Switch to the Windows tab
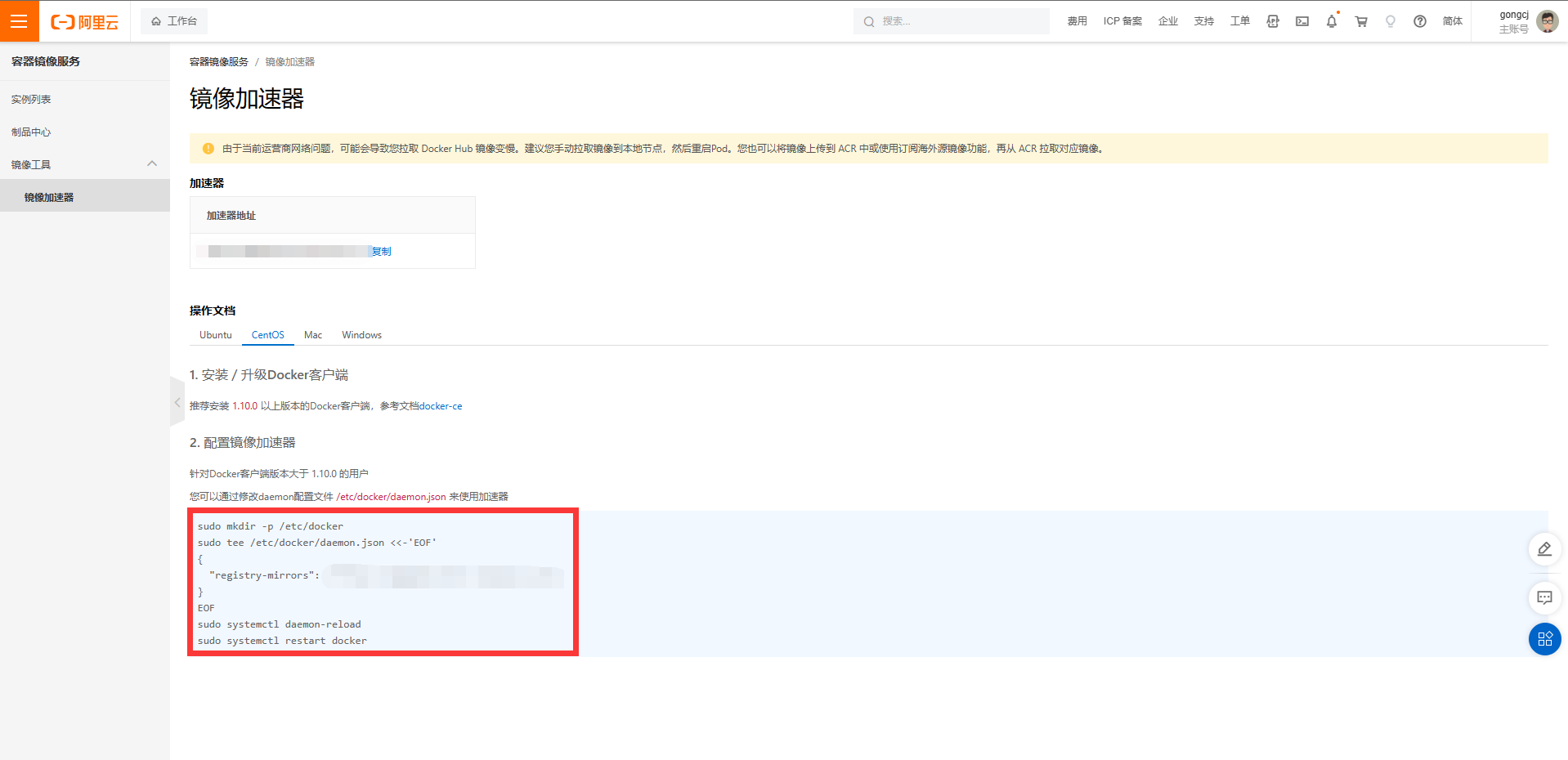Image resolution: width=1568 pixels, height=760 pixels. point(361,335)
